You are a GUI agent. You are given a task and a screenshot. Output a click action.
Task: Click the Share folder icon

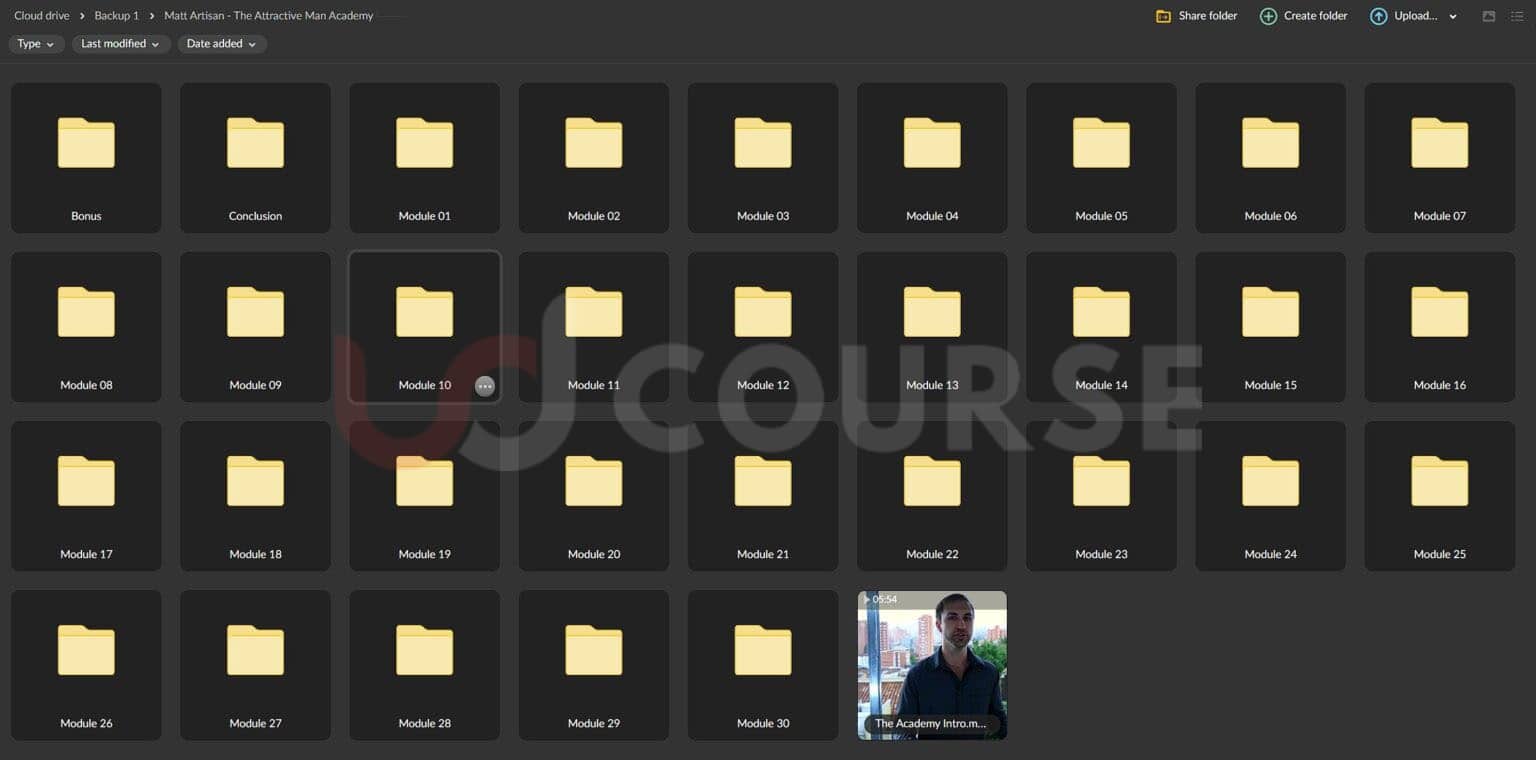point(1163,16)
